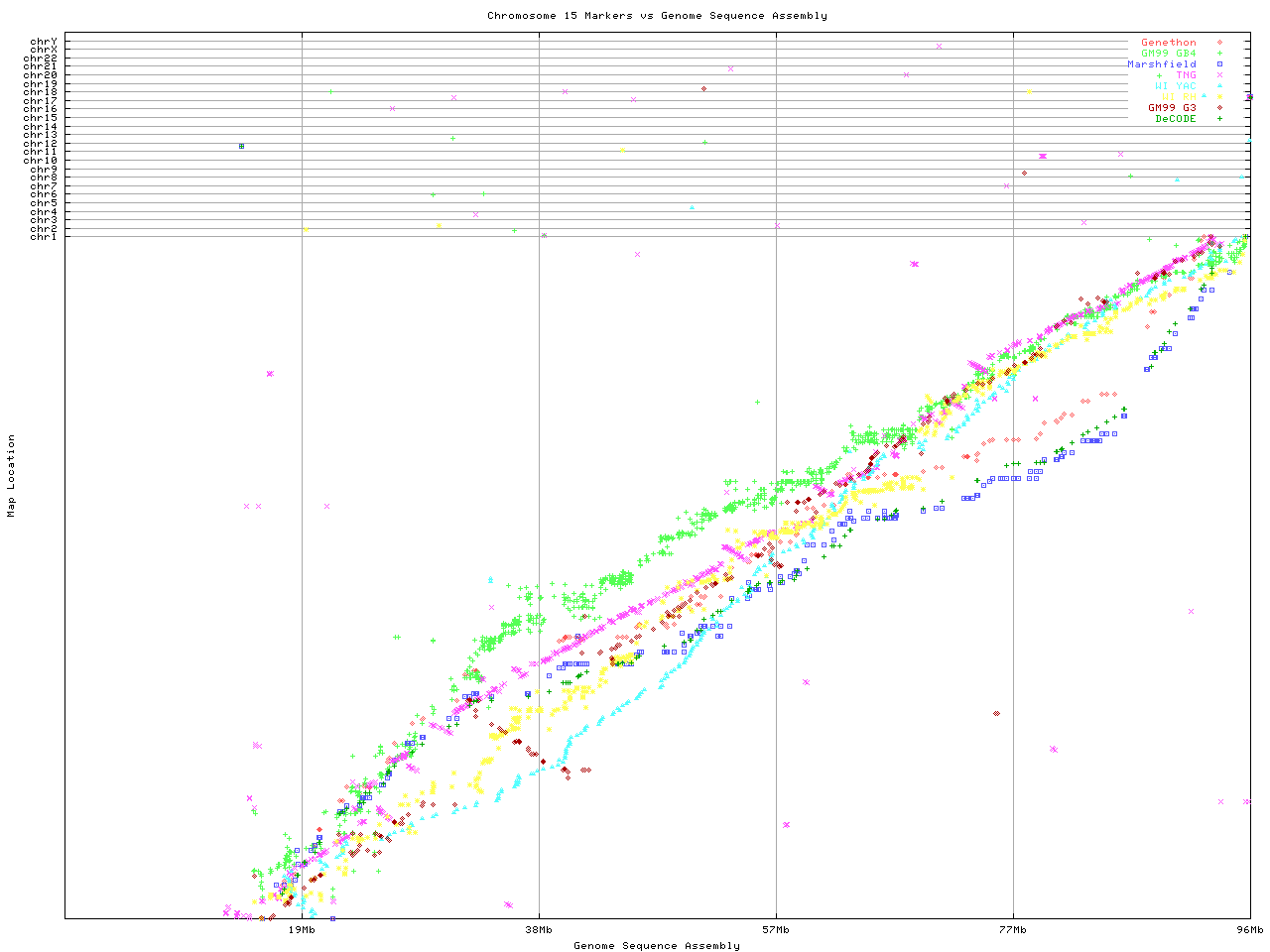
Task: Select the Marshfield legend label
Action: click(x=1161, y=64)
